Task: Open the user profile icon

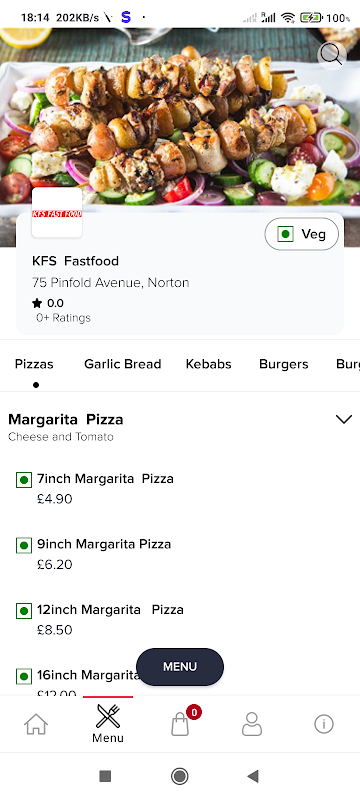Action: (252, 724)
